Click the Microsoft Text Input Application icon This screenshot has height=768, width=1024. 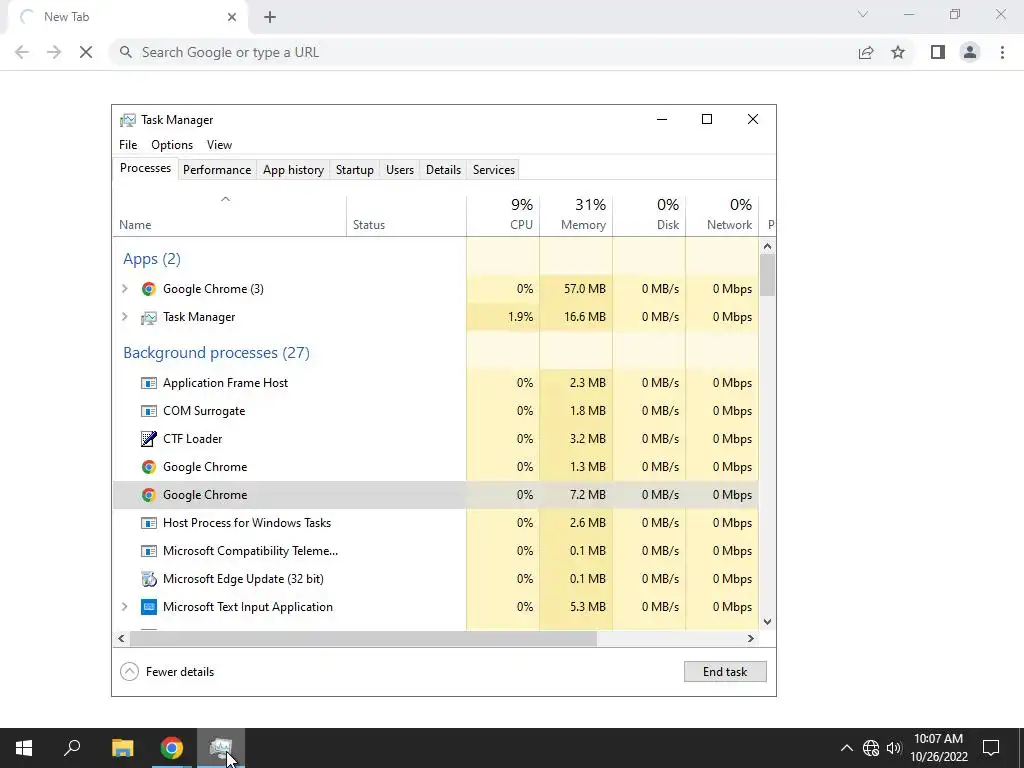(x=149, y=607)
